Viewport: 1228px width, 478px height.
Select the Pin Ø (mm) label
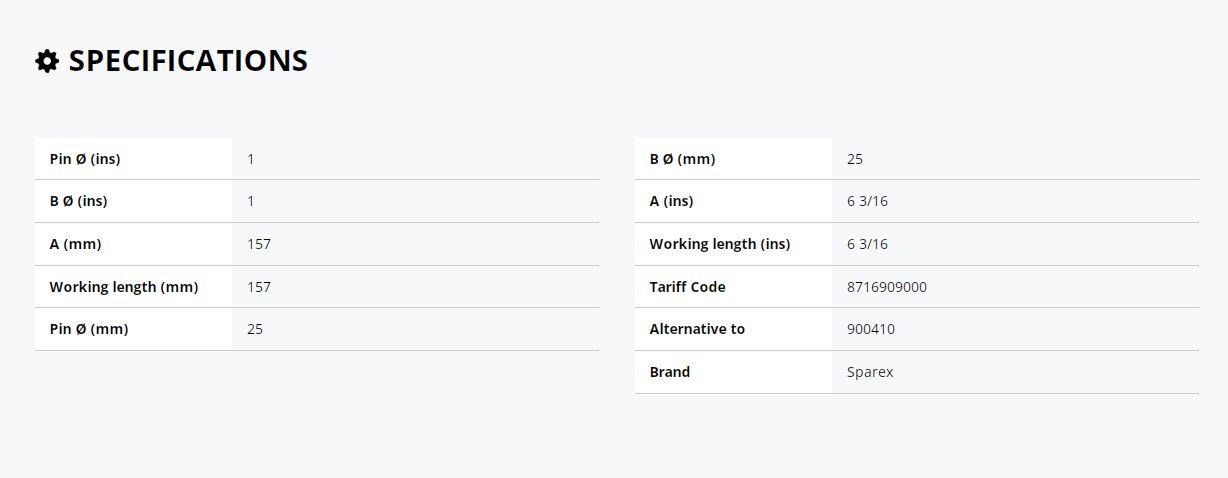[89, 329]
